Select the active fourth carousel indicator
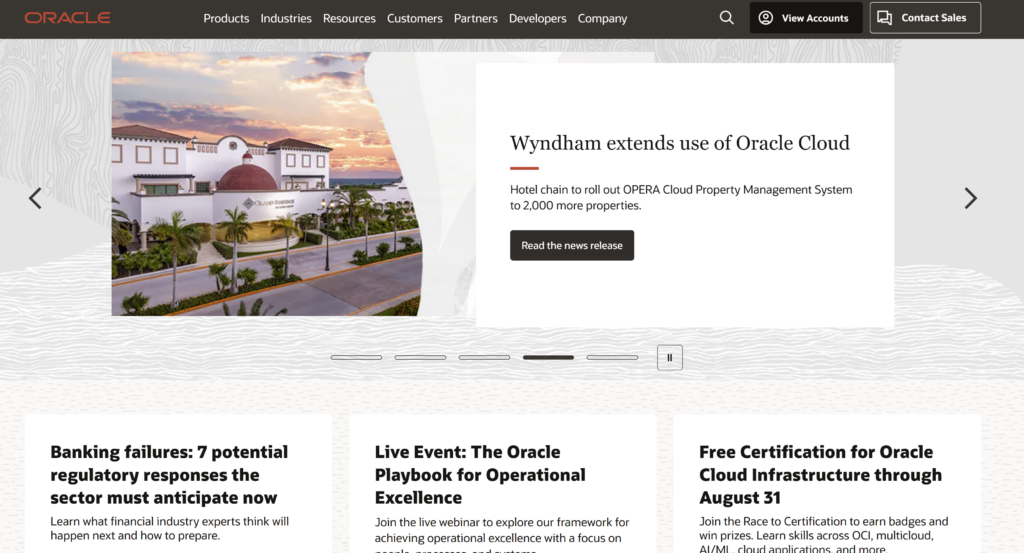 548,357
